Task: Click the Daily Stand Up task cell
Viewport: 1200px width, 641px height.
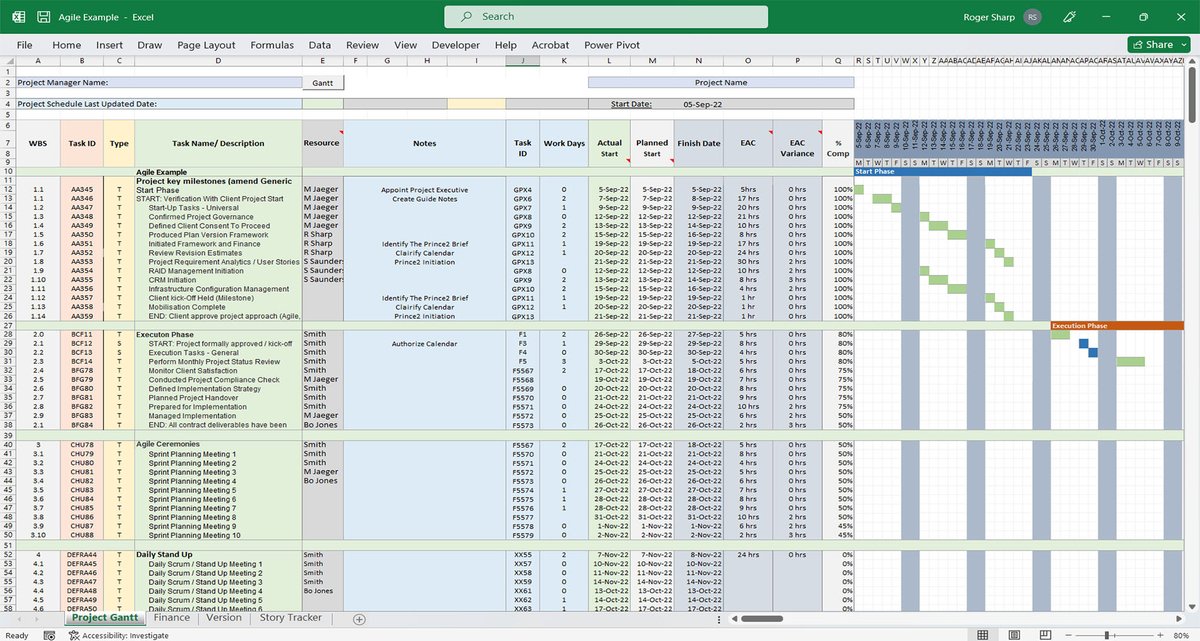Action: click(219, 554)
